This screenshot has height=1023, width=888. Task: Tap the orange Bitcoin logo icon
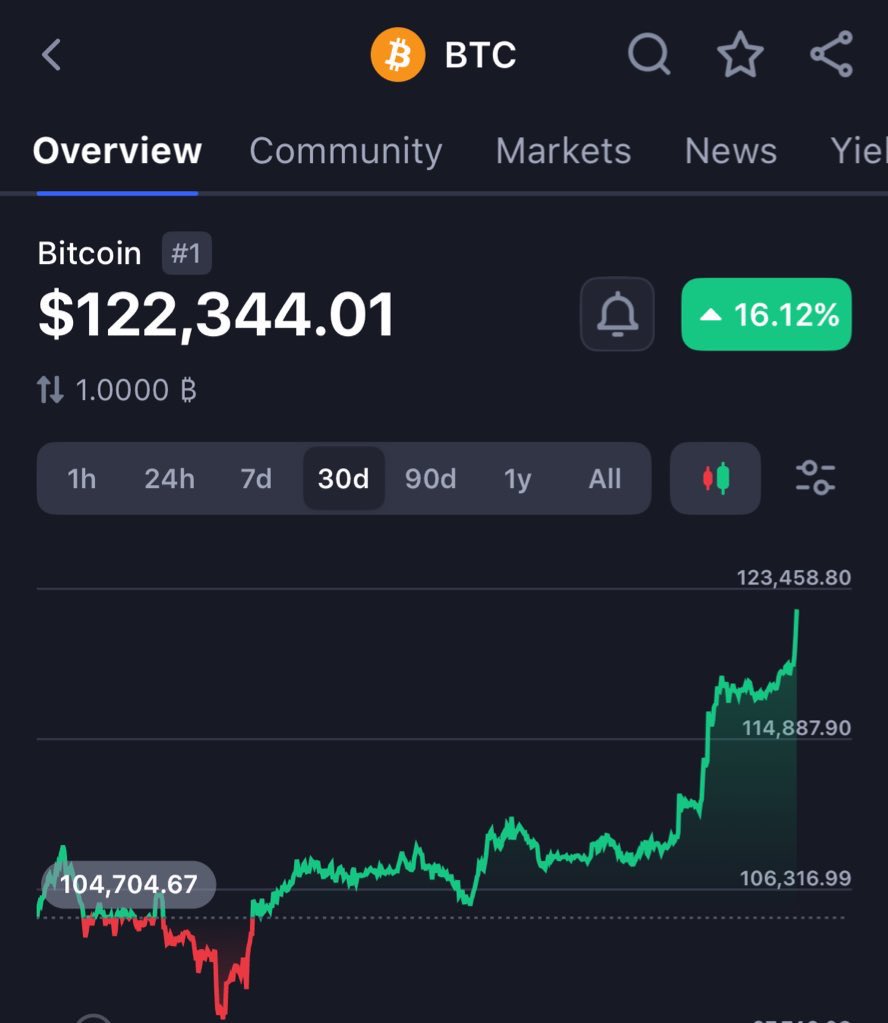pos(397,55)
